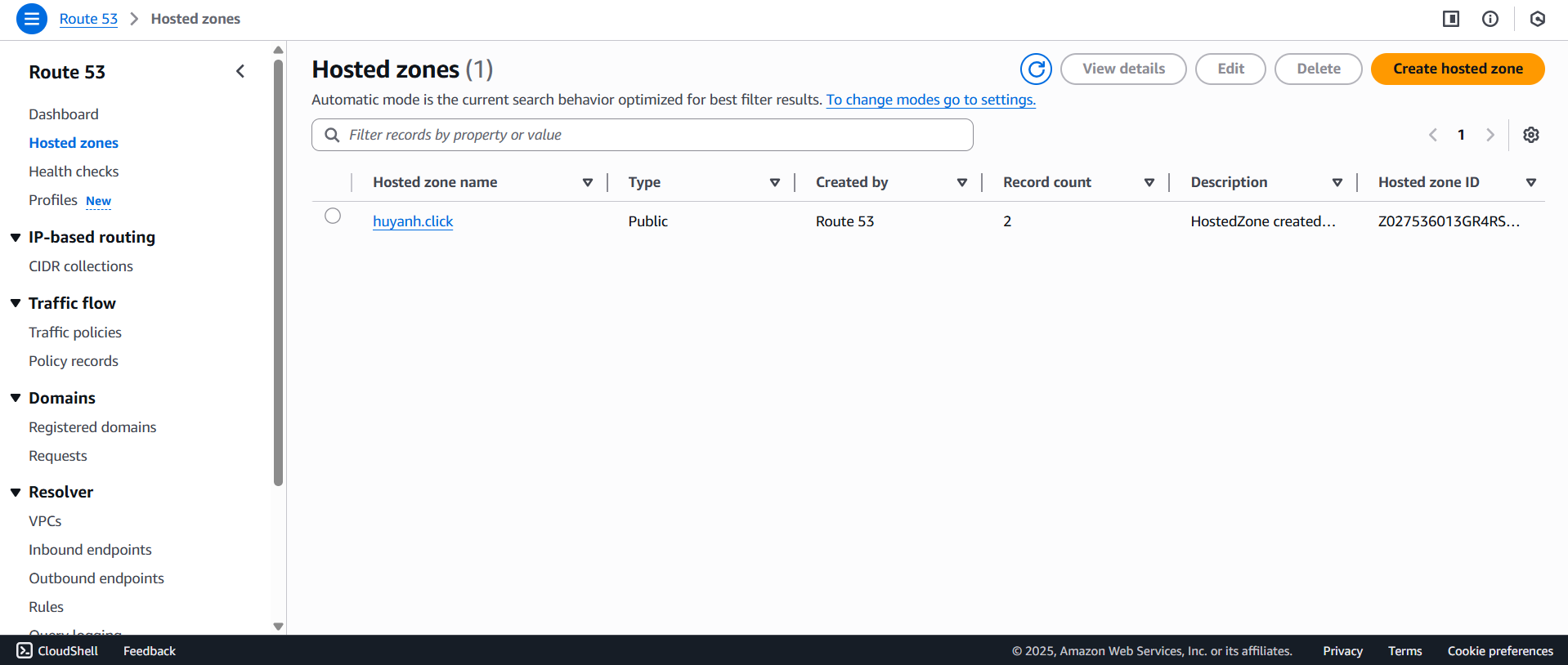Open CIDR collections in the sidebar
Image resolution: width=1568 pixels, height=665 pixels.
pyautogui.click(x=81, y=266)
